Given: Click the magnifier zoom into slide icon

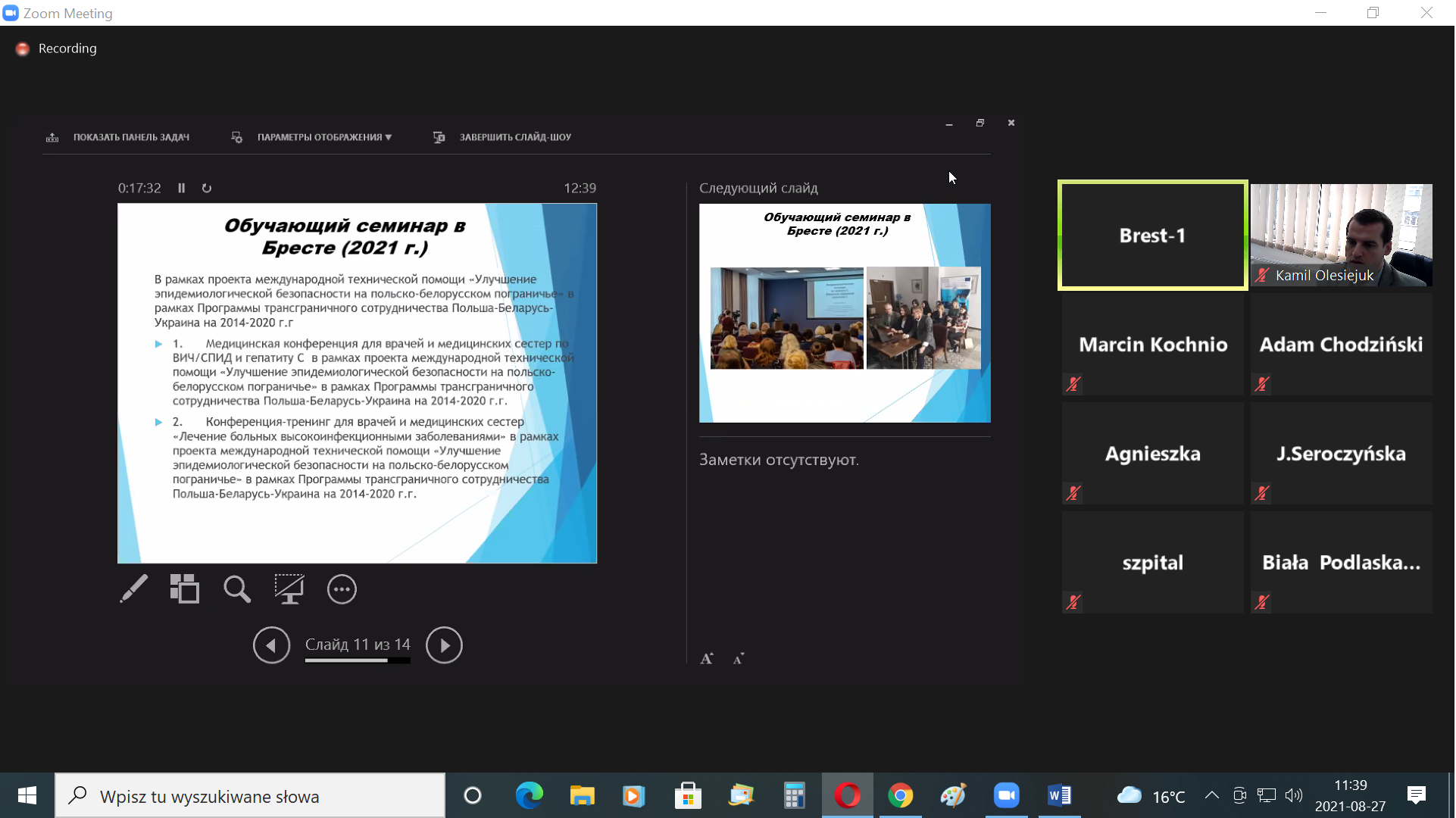Looking at the screenshot, I should pyautogui.click(x=236, y=589).
